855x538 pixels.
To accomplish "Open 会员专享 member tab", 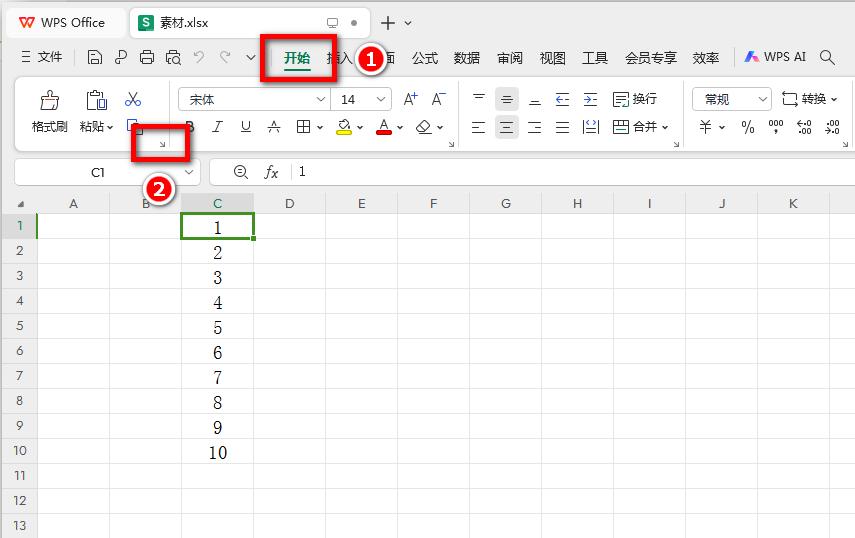I will (x=651, y=58).
